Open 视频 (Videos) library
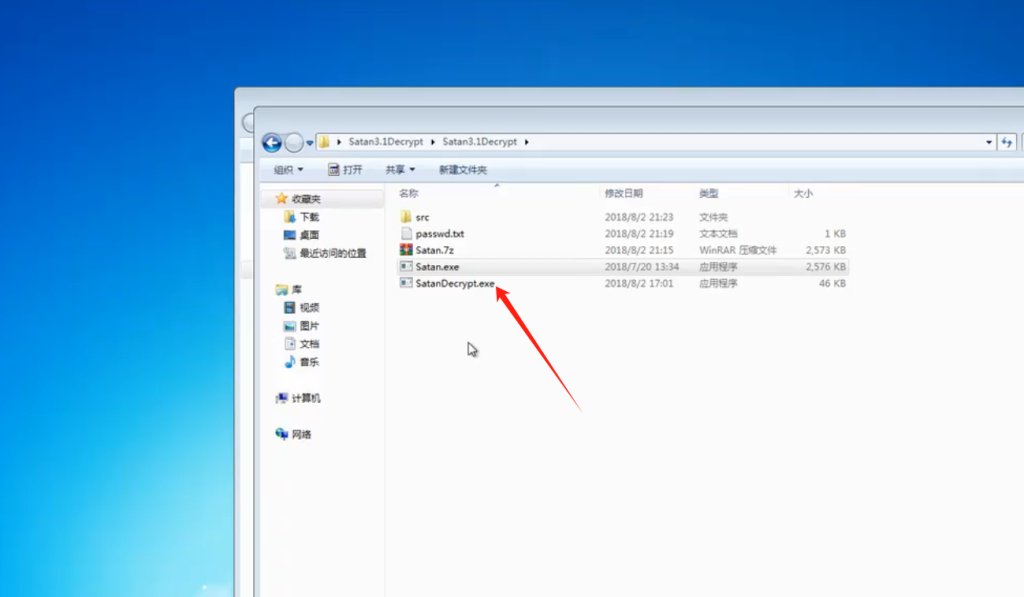Screen dimensions: 1024x597 309,308
